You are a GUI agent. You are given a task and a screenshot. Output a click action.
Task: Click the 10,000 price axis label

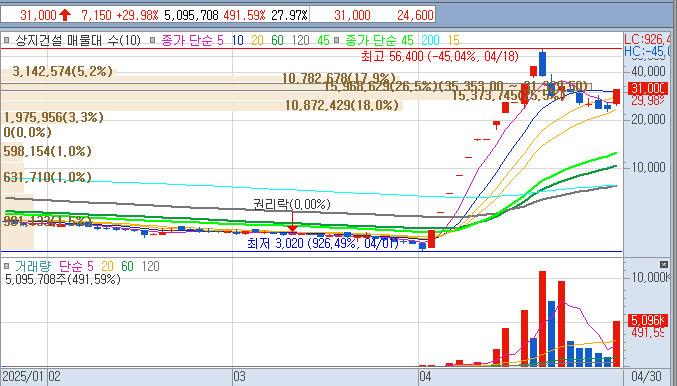[649, 167]
